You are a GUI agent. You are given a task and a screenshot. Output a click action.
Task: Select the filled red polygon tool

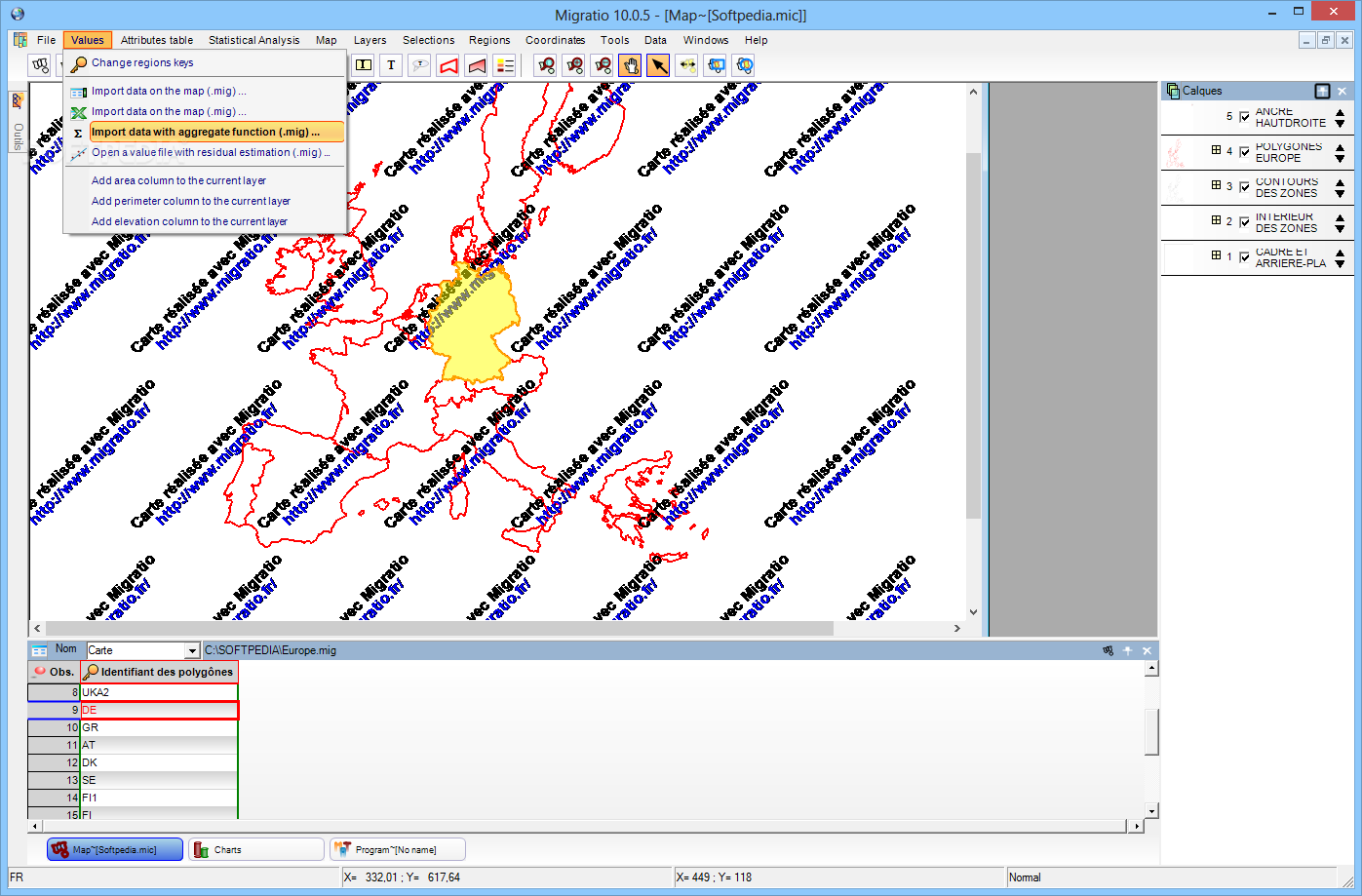(477, 65)
